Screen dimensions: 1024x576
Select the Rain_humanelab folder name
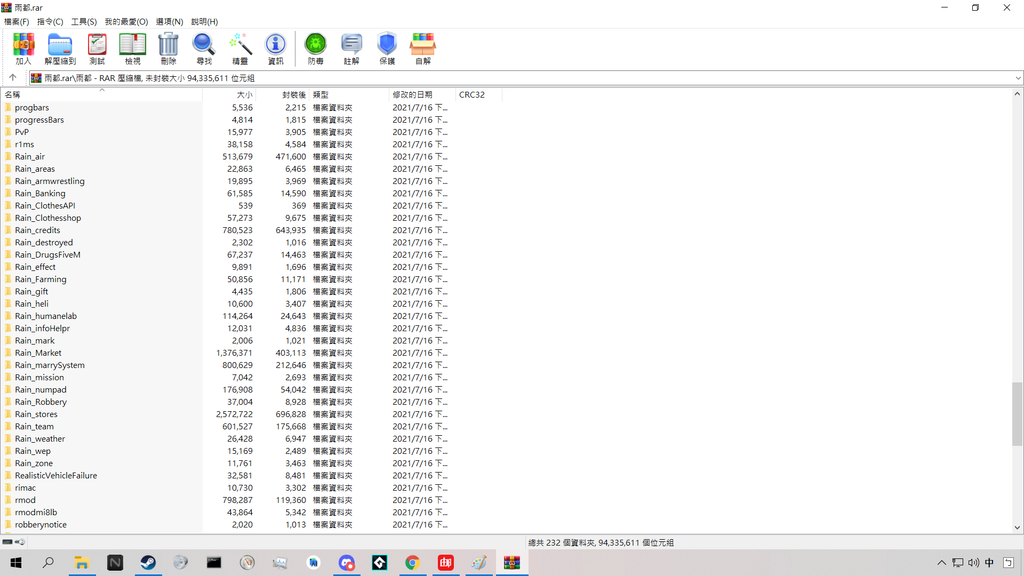(46, 316)
